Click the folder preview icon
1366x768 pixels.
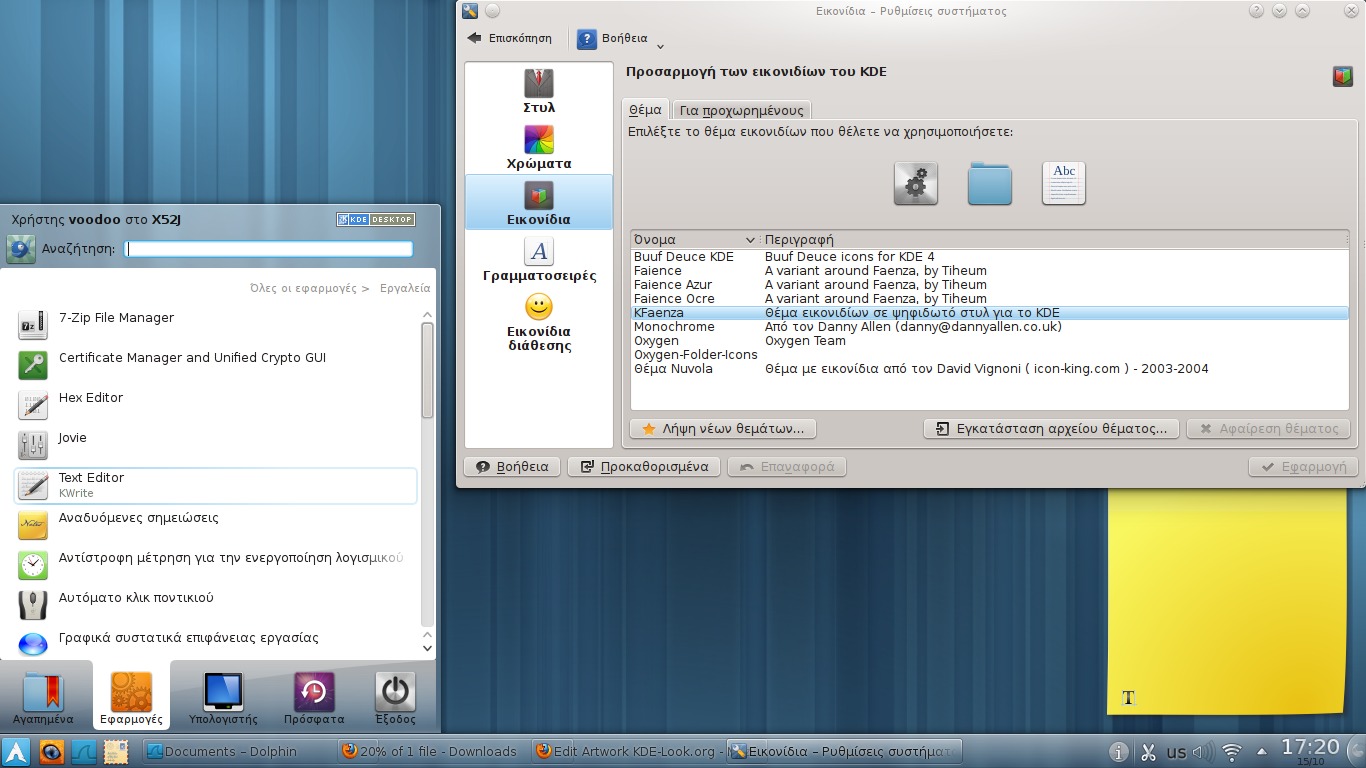(990, 184)
